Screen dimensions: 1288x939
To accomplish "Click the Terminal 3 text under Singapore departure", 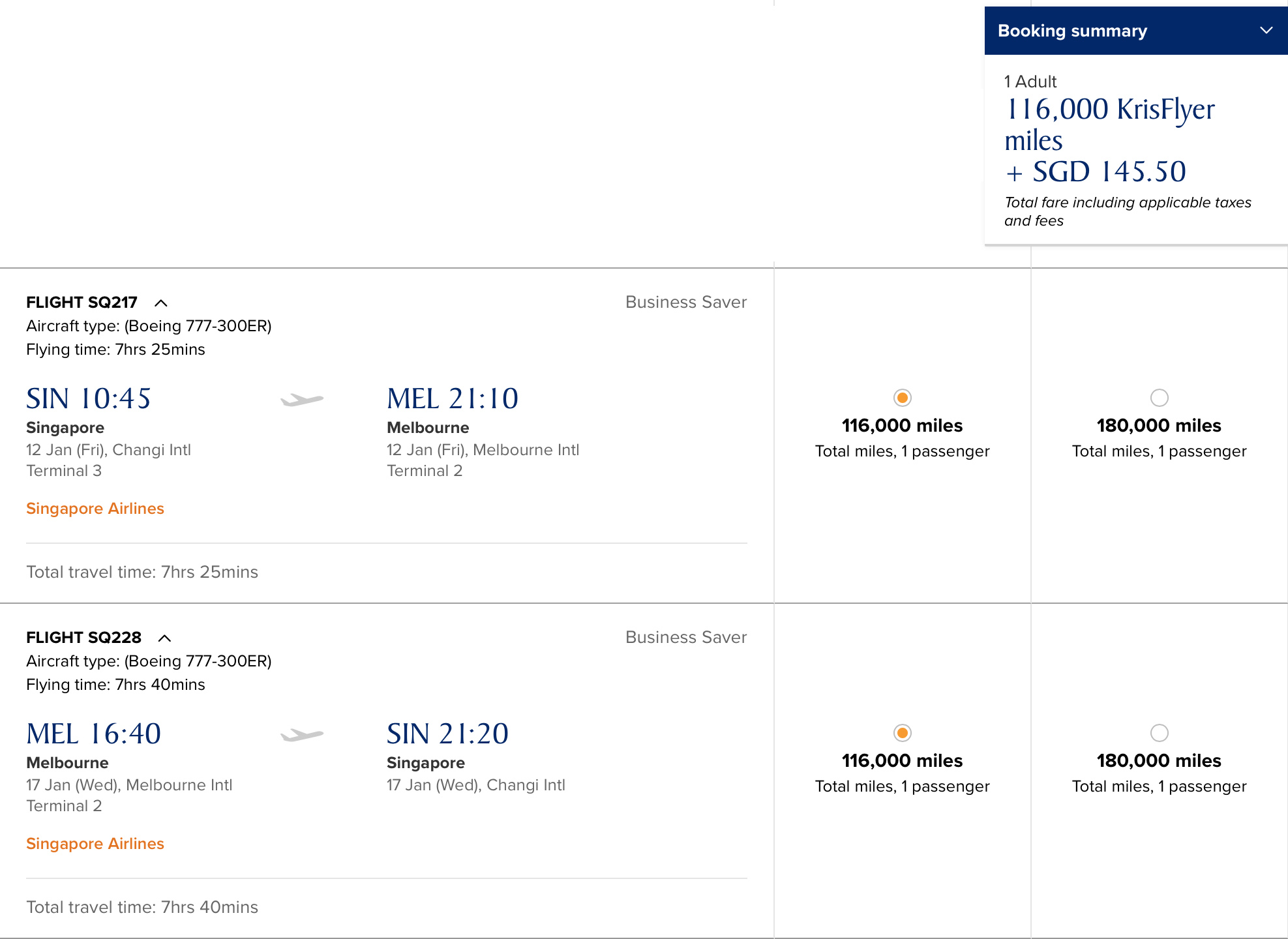I will point(64,471).
